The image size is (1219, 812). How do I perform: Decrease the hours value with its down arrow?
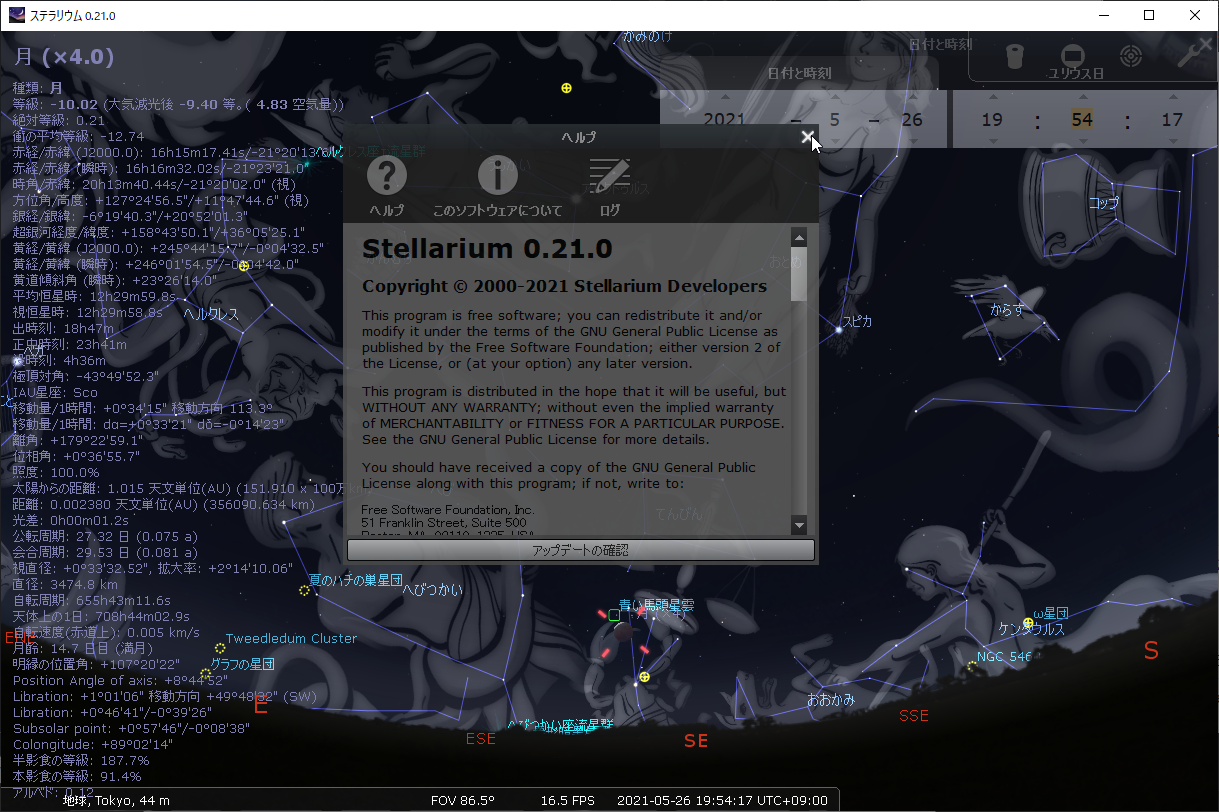[x=993, y=140]
